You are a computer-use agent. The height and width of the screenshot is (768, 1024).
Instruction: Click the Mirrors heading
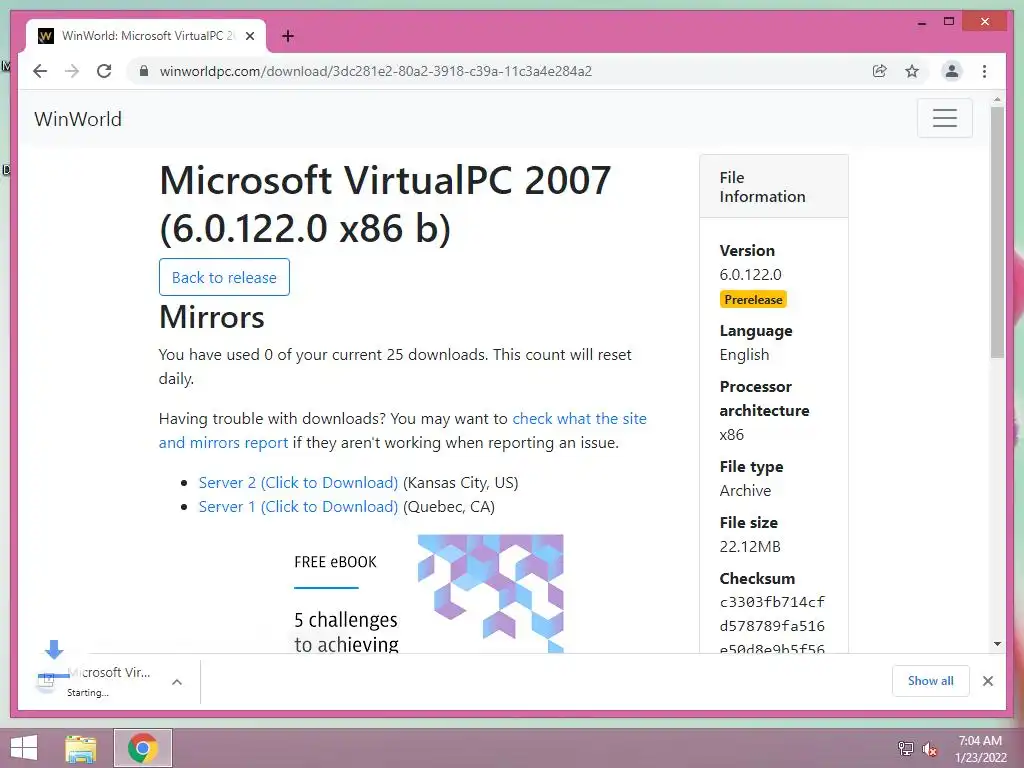coord(212,317)
